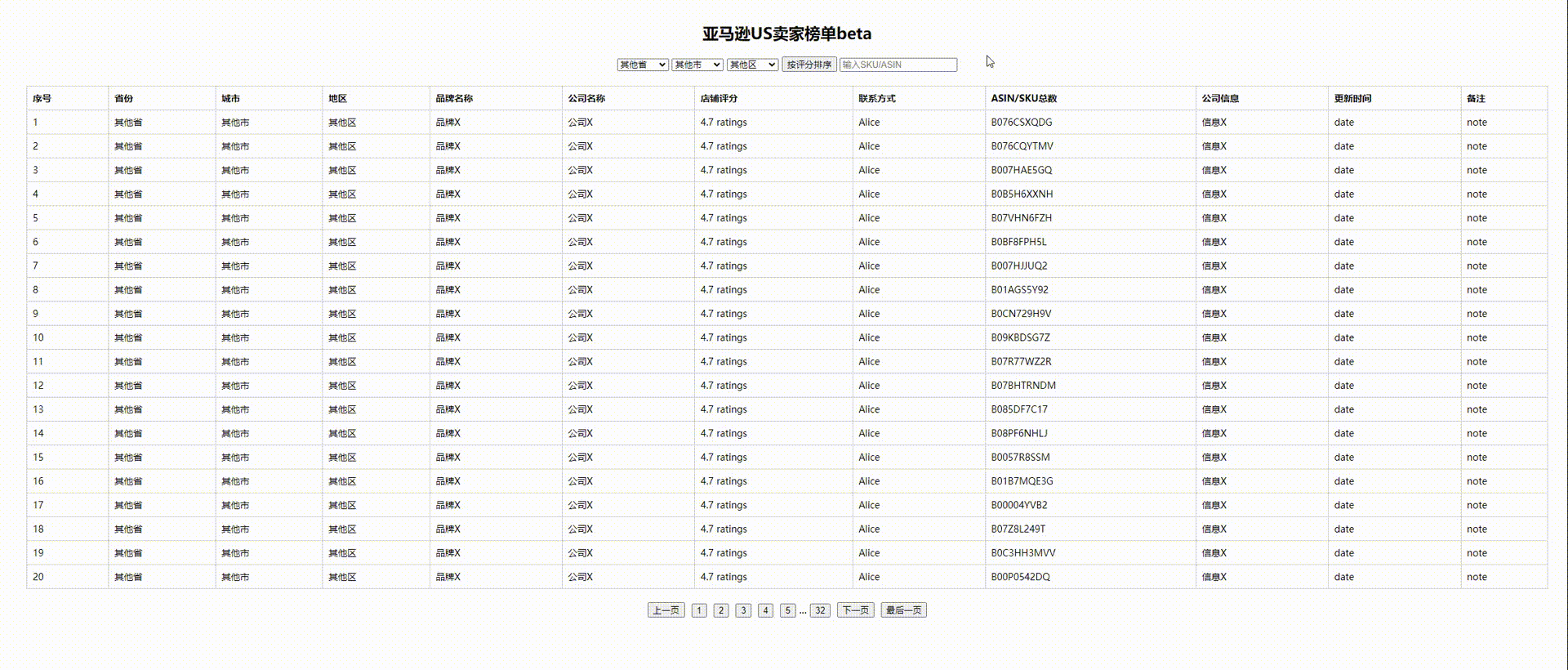
Task: Click the page title 亚马逊US卖家榜单beta
Action: tap(786, 33)
